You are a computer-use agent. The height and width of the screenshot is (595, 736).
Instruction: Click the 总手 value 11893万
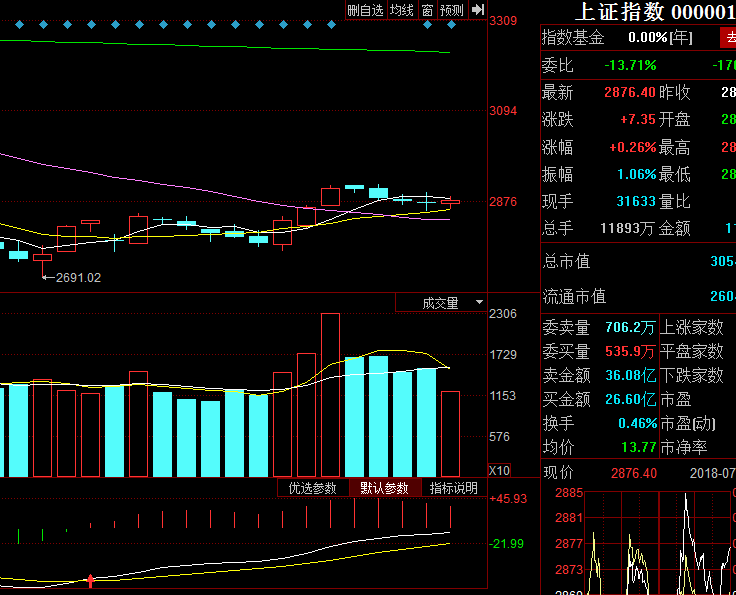627,229
